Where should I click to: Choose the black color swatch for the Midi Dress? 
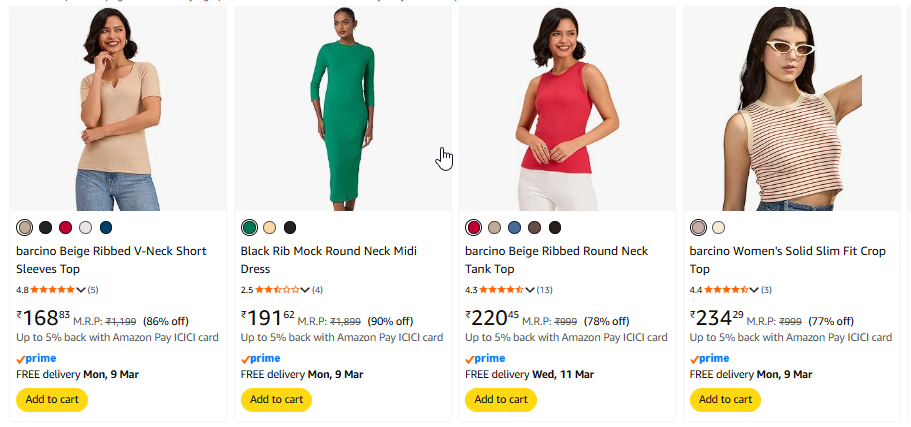tap(290, 228)
